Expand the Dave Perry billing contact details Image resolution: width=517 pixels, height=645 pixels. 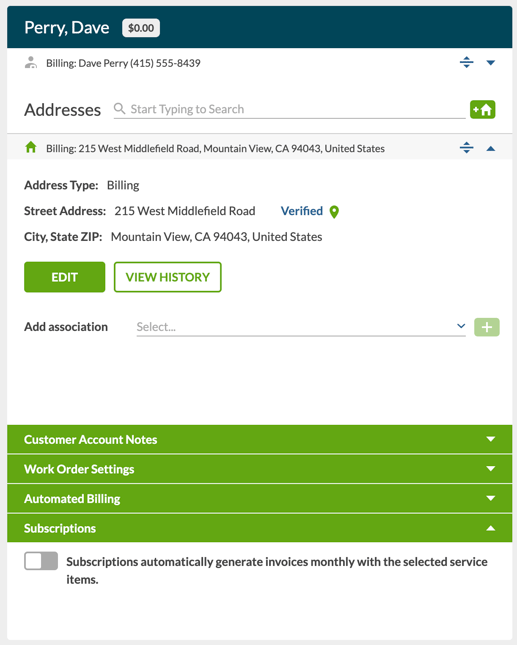(x=491, y=63)
